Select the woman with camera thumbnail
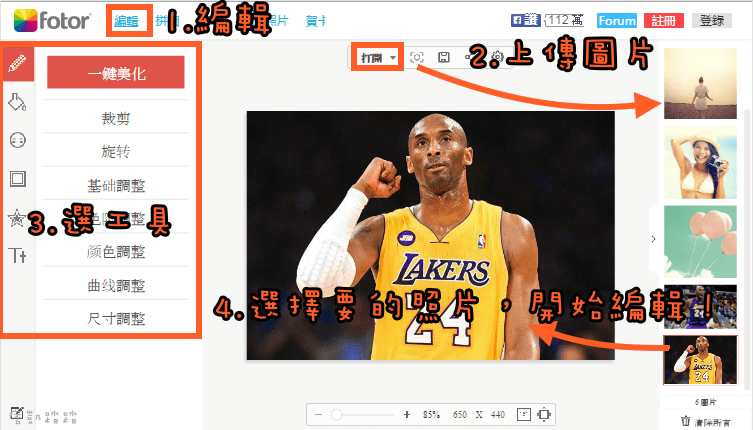The height and width of the screenshot is (430, 753). (x=700, y=163)
